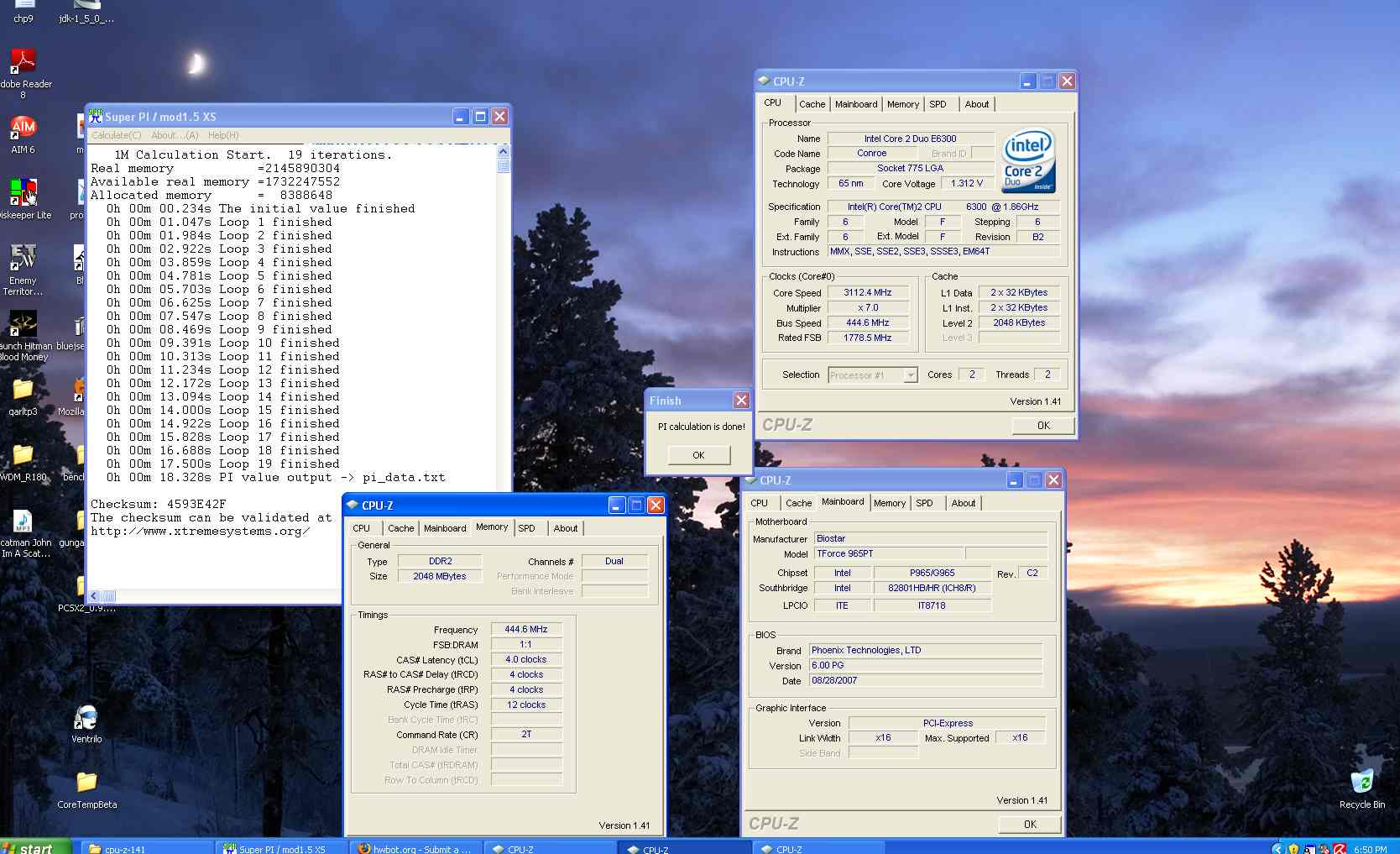Open the Calculate(C) menu in Super PI
1400x854 pixels.
117,135
